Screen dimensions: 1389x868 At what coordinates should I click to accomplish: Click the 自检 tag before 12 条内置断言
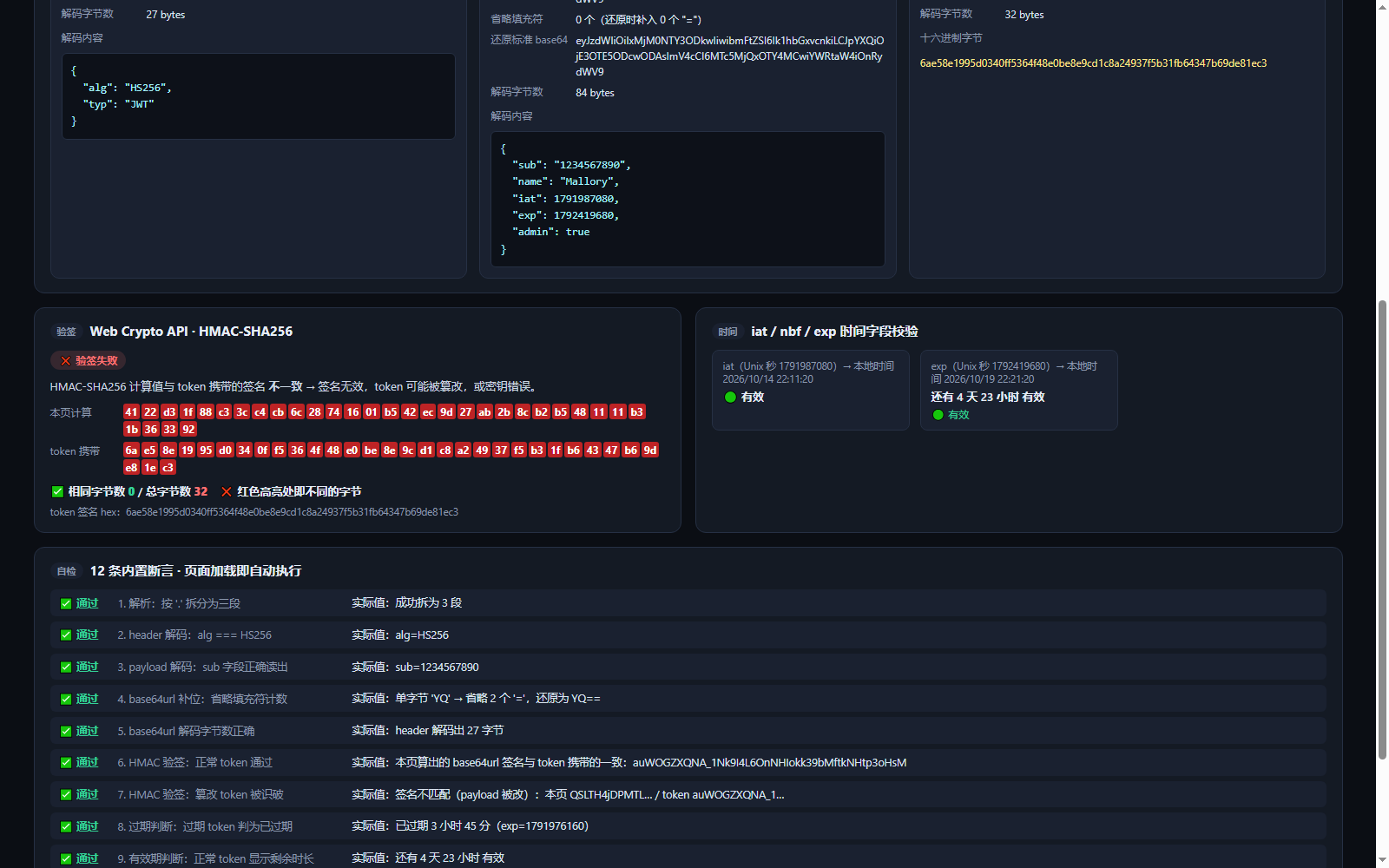pyautogui.click(x=67, y=571)
